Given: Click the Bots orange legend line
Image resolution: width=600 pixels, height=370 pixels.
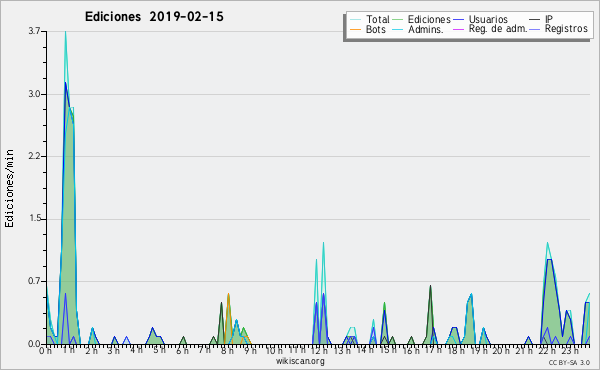Looking at the screenshot, I should (x=355, y=29).
